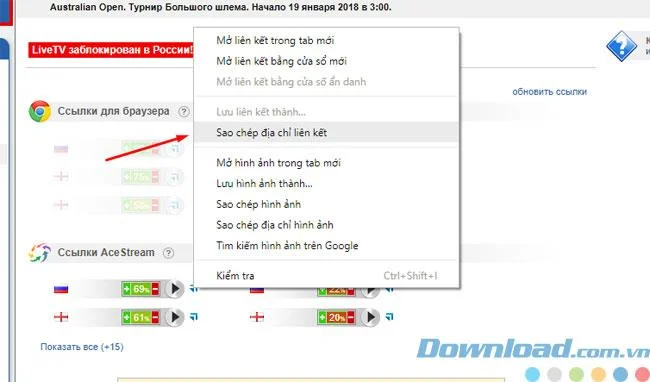Click the "обновить ссылки" refresh link

click(549, 92)
